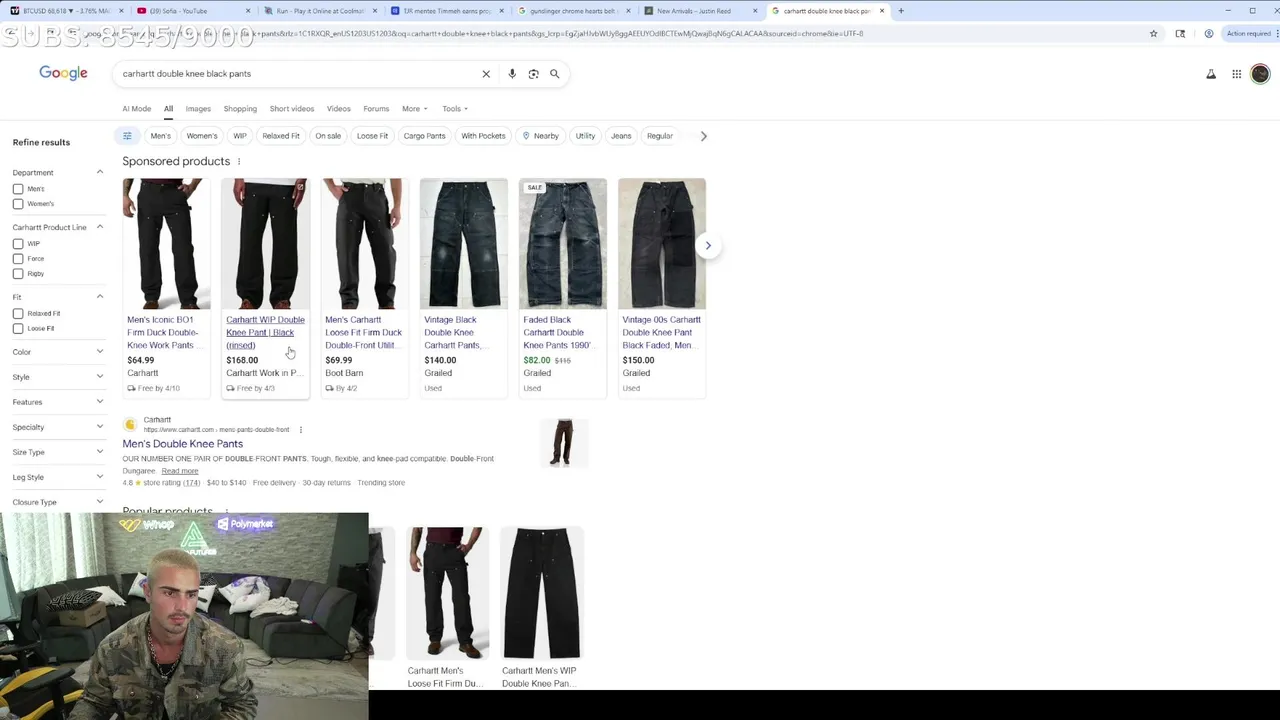Switch to New Arrivals Justin Reed tab

click(700, 11)
